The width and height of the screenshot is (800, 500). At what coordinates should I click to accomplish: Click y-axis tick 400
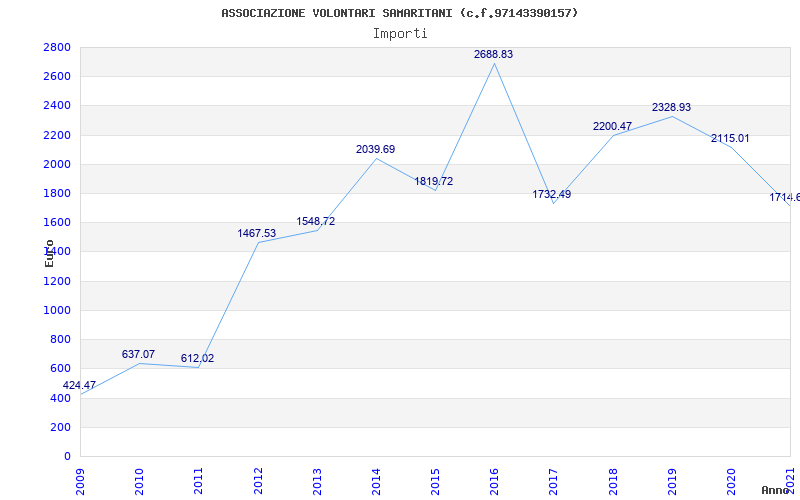tap(60, 398)
